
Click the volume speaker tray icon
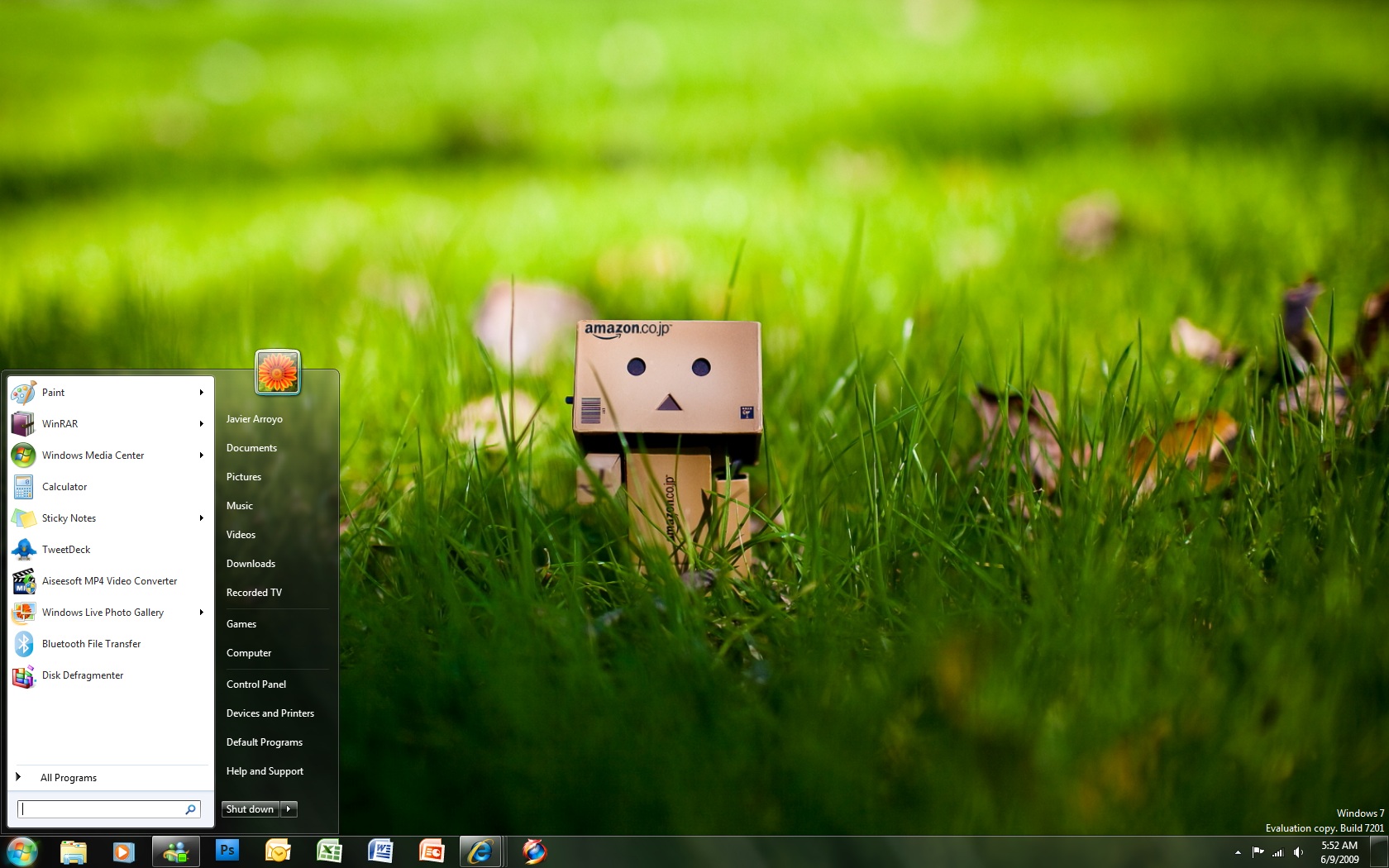point(1298,852)
